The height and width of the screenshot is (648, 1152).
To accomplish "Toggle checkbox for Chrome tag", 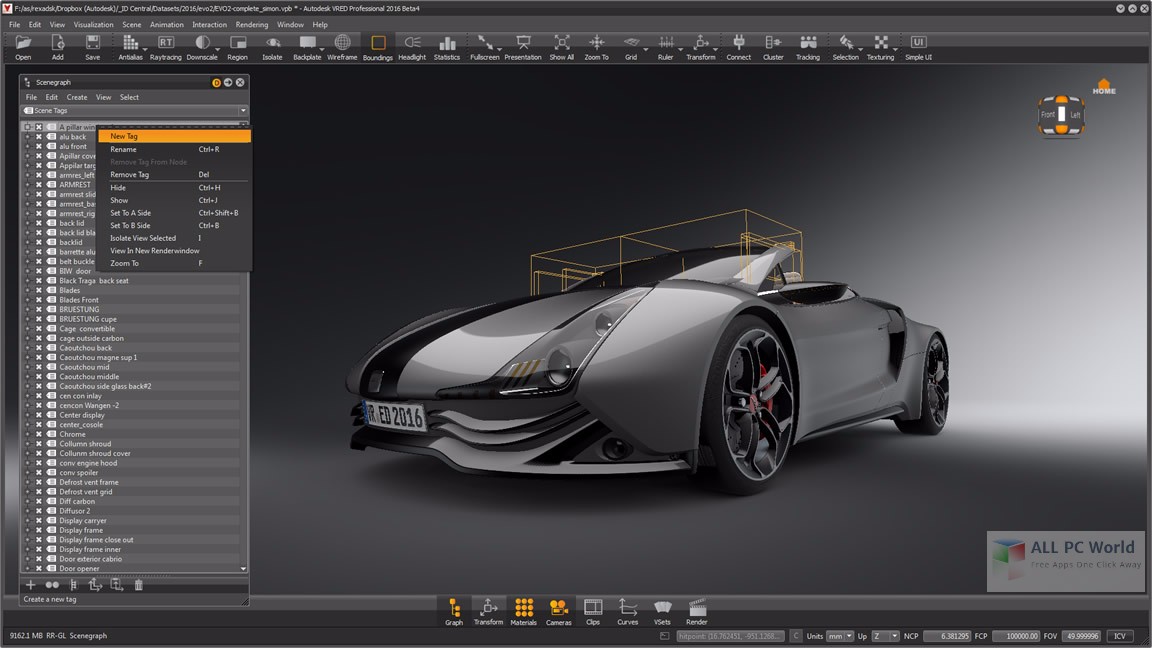I will 39,434.
